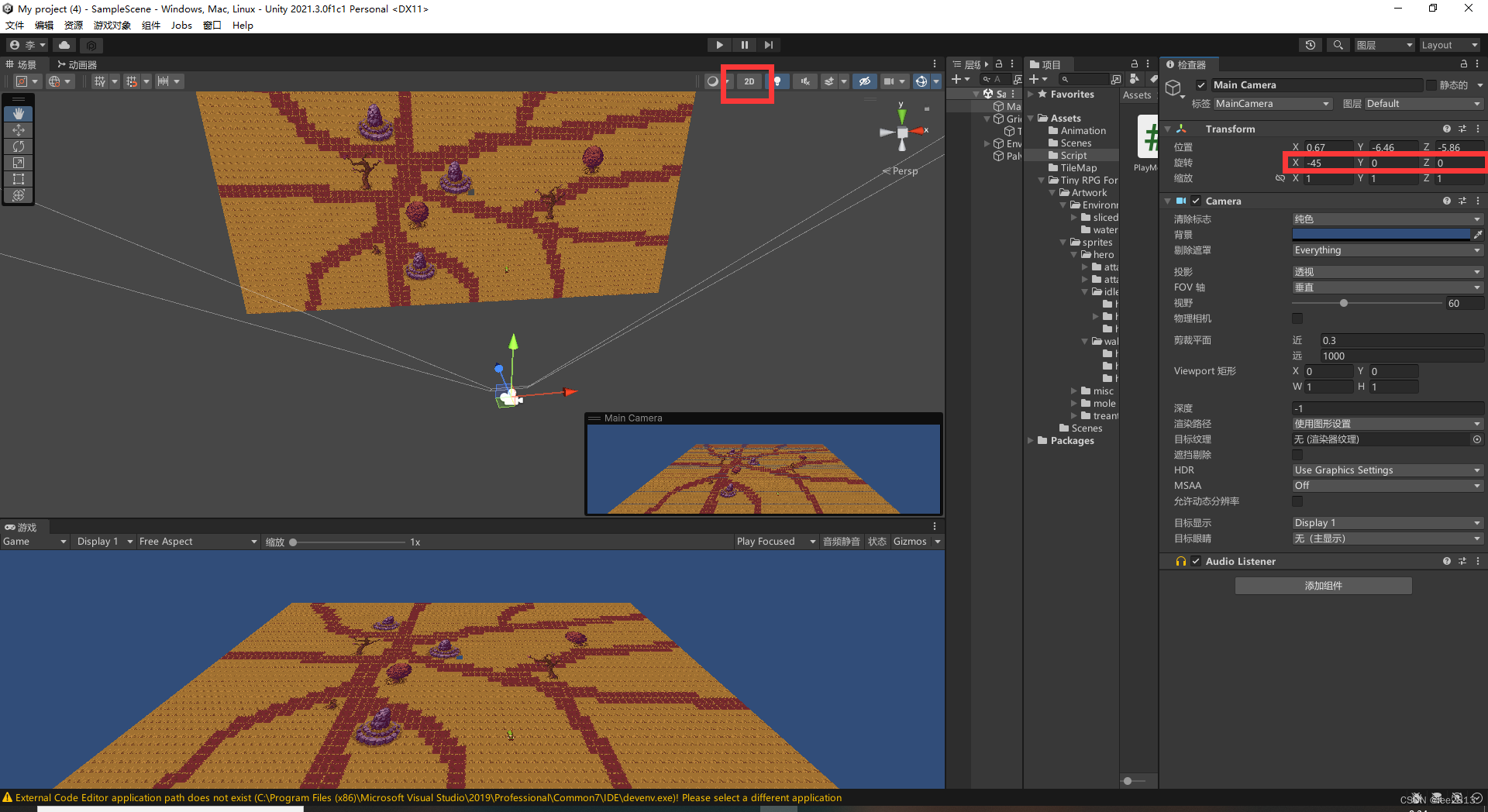Image resolution: width=1488 pixels, height=812 pixels.
Task: Collapse the Transform component
Action: pos(1167,129)
